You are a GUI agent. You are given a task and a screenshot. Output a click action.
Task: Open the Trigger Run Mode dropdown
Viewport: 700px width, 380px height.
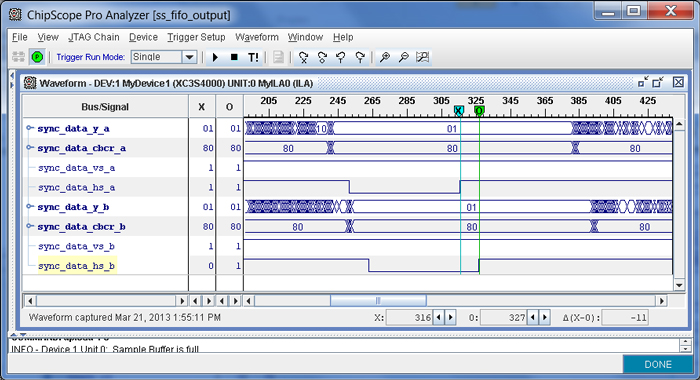pos(189,57)
